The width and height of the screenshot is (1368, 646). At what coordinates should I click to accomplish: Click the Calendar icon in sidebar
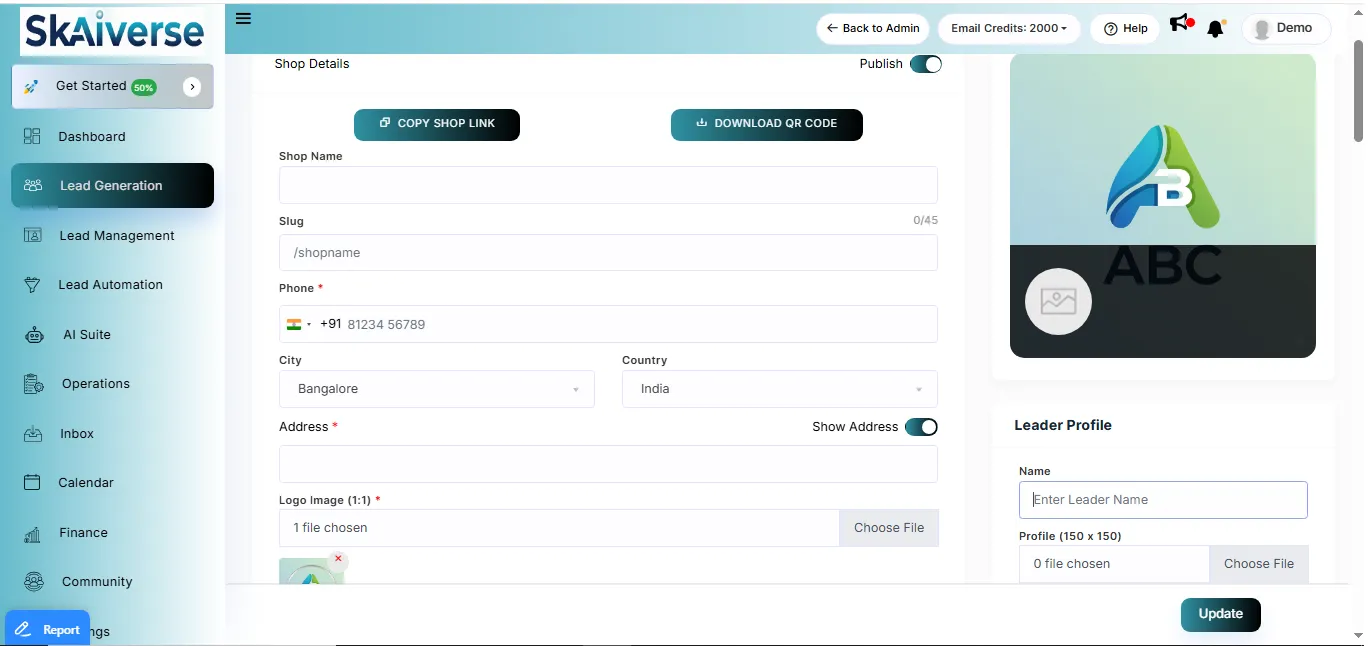pos(33,483)
